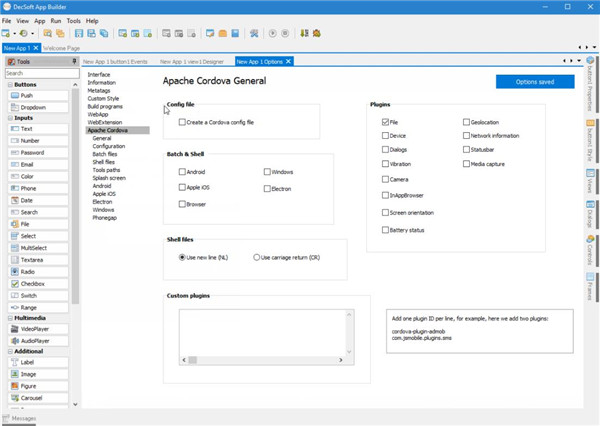Screen dimensions: 600x426
Task: Click the Options saved button
Action: pos(534,82)
